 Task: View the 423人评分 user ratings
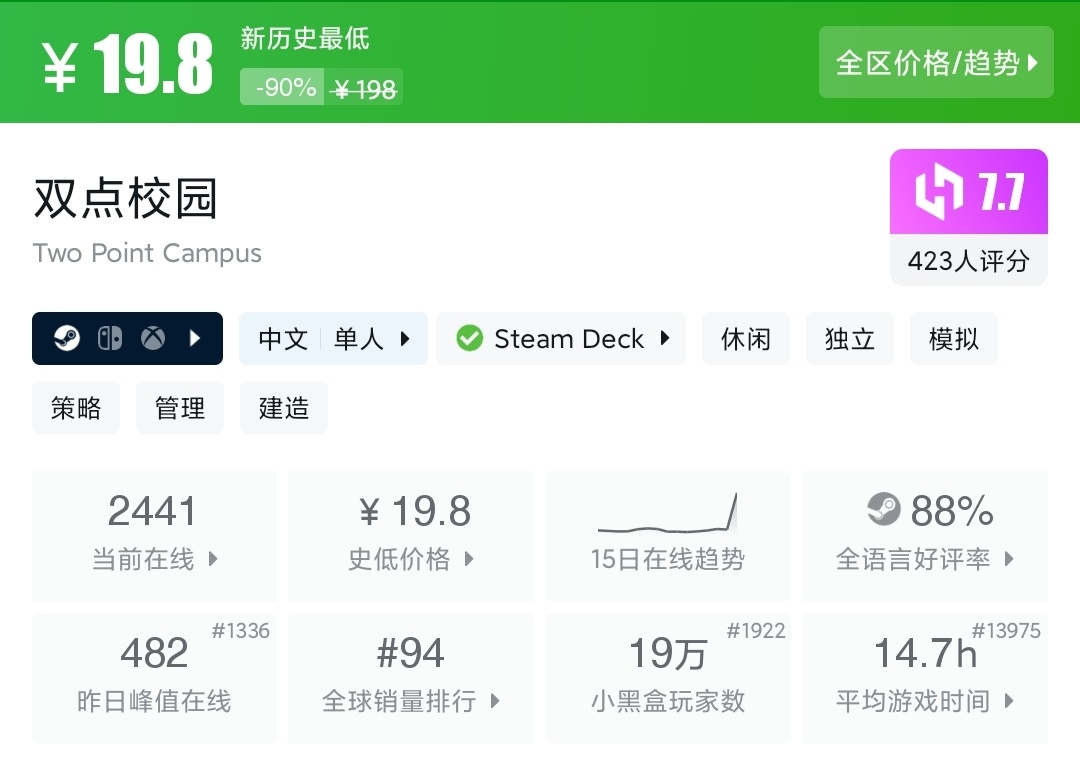[967, 260]
